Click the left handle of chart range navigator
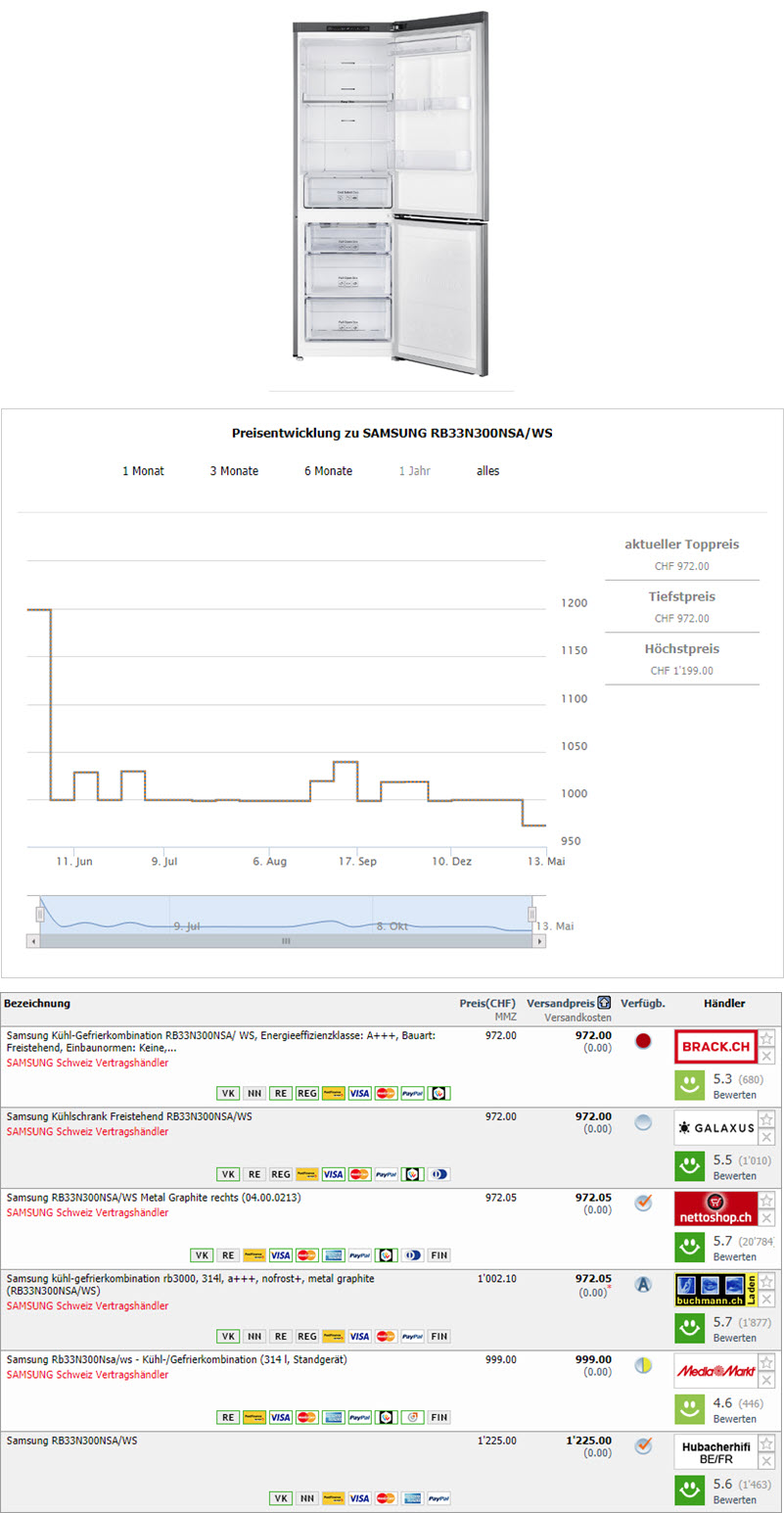The width and height of the screenshot is (784, 1513). pos(40,914)
